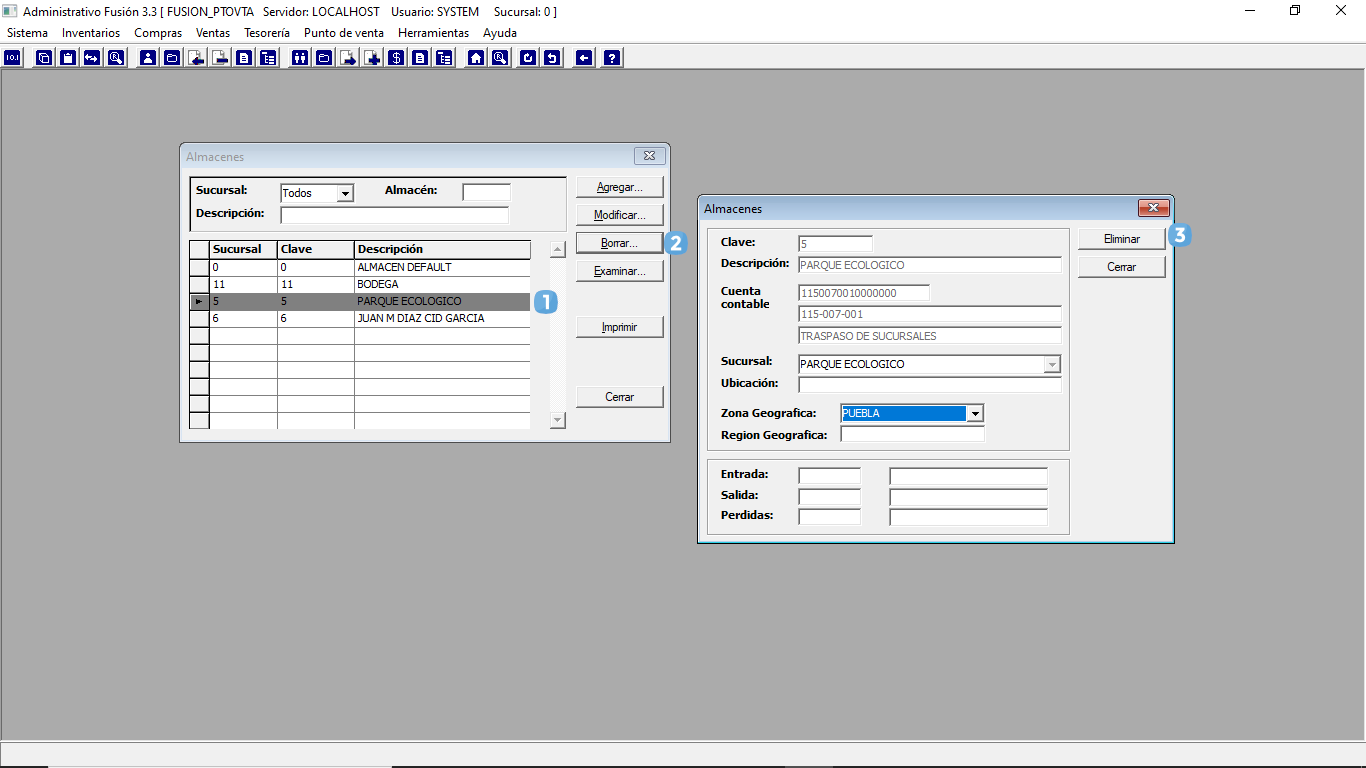Open the Punto de venta menu
Image resolution: width=1366 pixels, height=768 pixels.
[344, 33]
